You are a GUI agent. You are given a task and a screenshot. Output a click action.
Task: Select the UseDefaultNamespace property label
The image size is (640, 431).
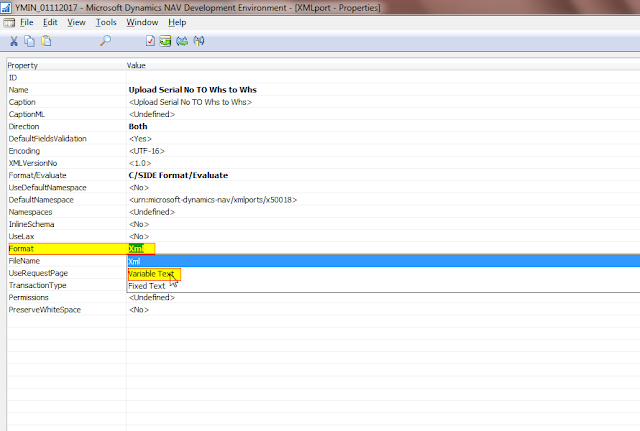point(47,188)
